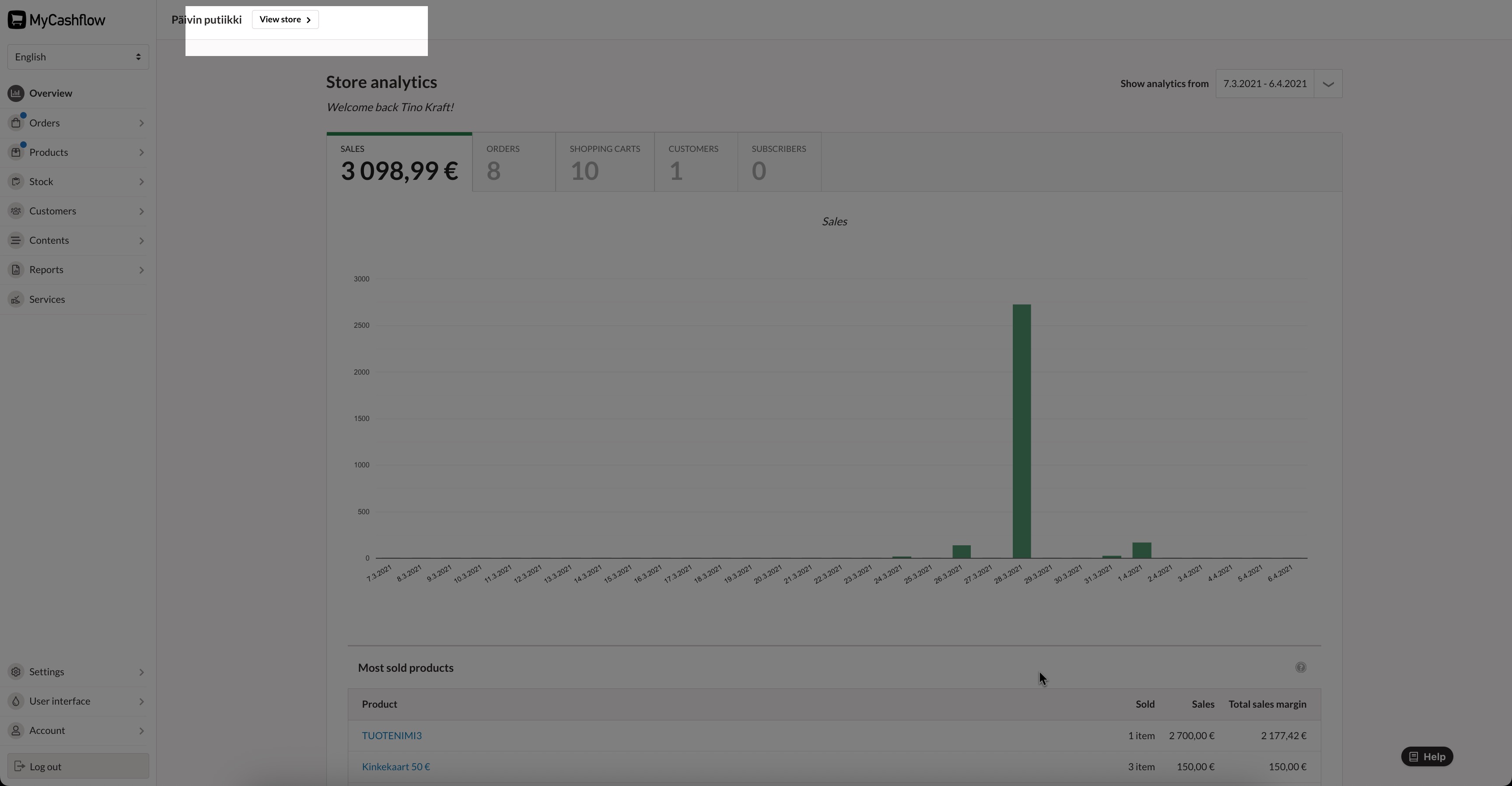Click help question mark beside Most sold products
The height and width of the screenshot is (786, 1512).
1301,667
